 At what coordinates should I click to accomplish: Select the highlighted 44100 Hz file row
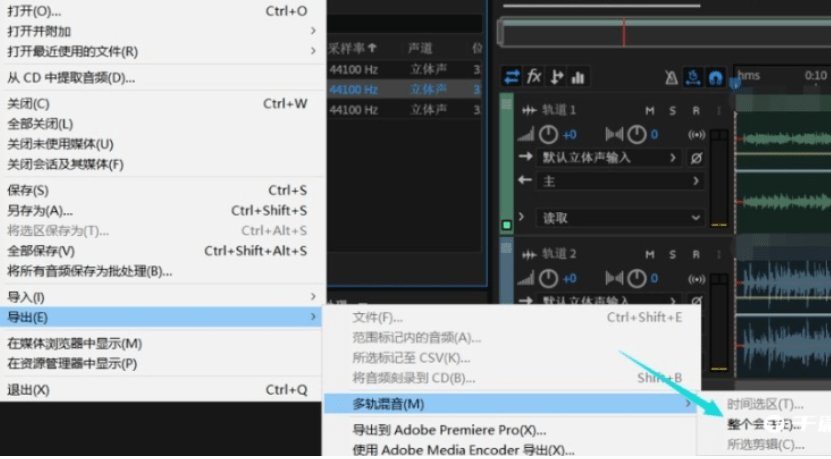(405, 90)
